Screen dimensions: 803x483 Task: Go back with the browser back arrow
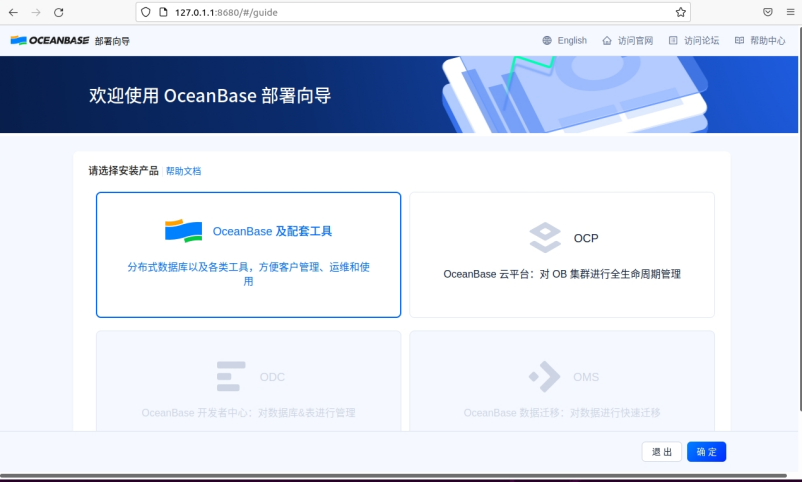(13, 12)
